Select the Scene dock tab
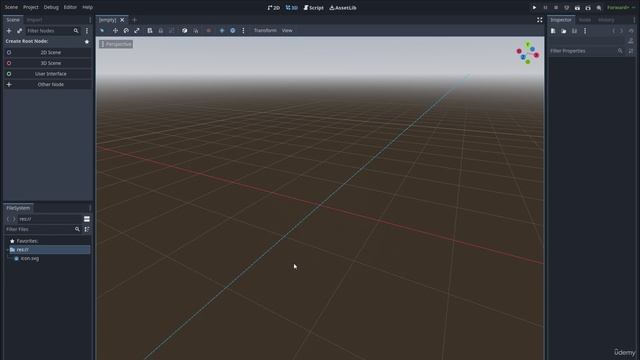The height and width of the screenshot is (360, 640). click(x=13, y=20)
